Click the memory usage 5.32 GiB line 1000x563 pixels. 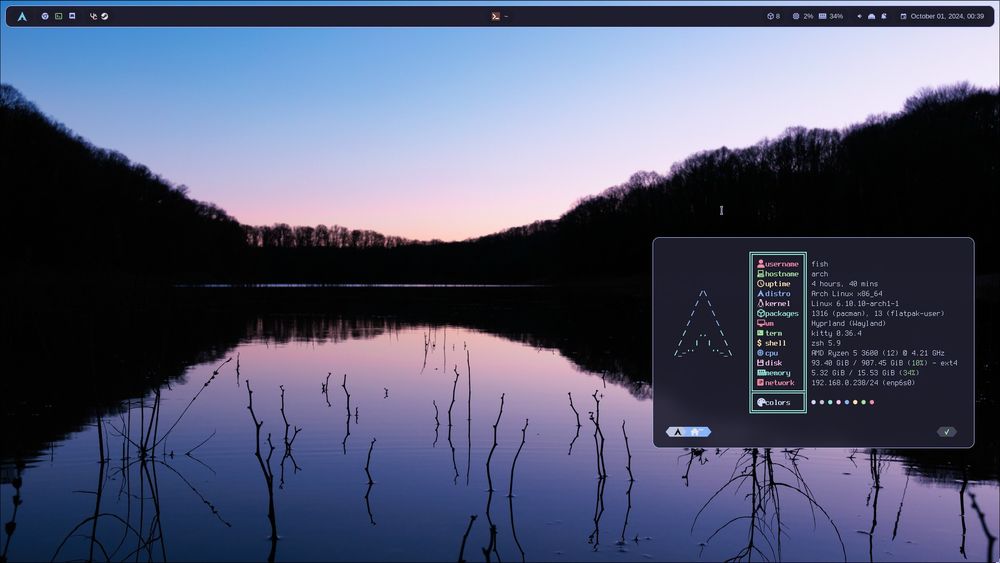click(x=865, y=372)
